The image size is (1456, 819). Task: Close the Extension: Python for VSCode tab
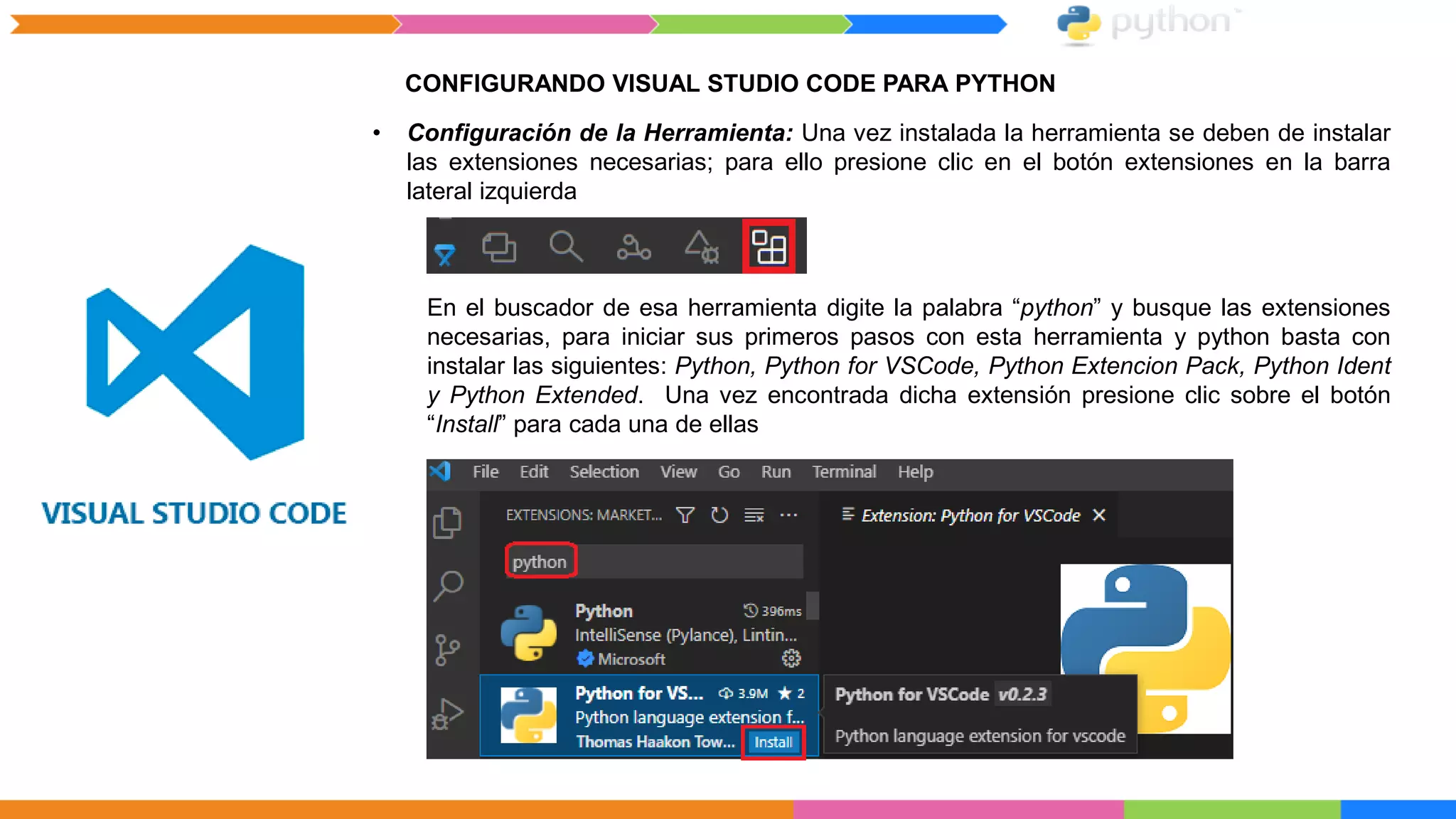[x=1099, y=515]
